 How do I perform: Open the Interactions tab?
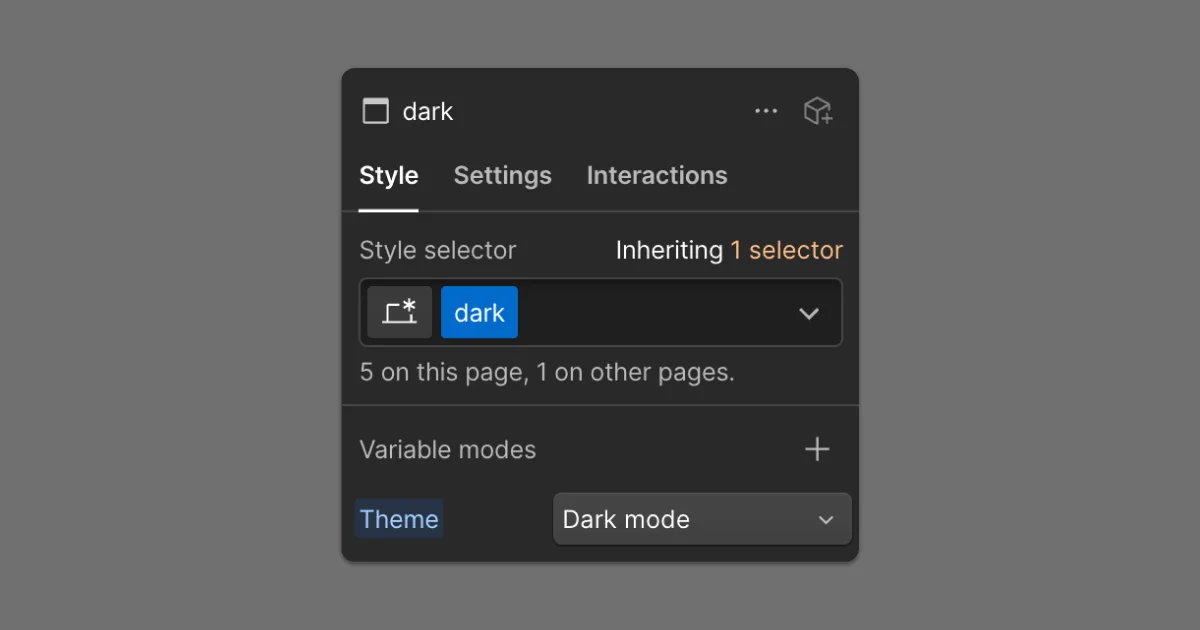[x=656, y=175]
